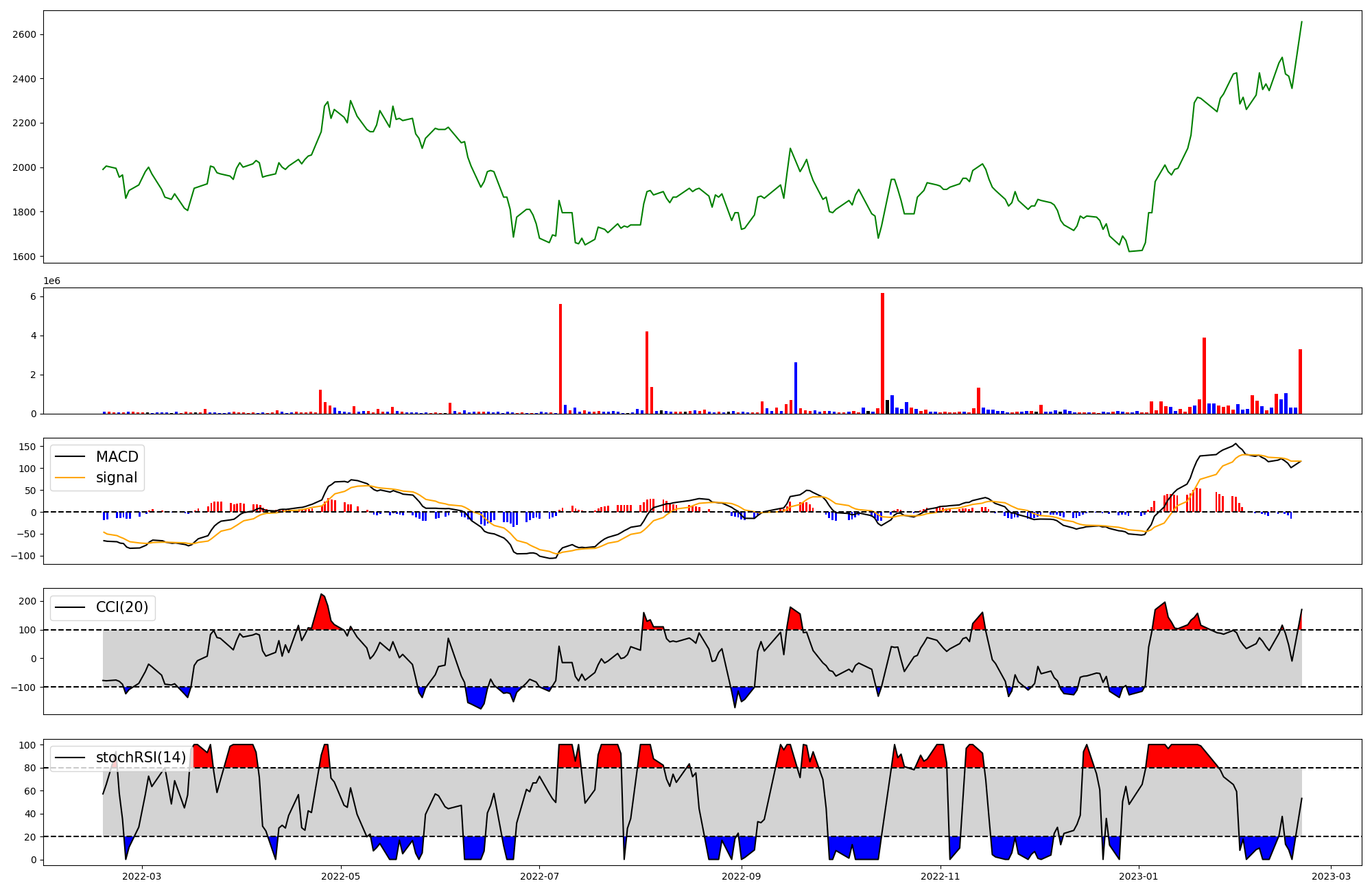Click the 2023-03 x-axis date label
This screenshot has height=892, width=1372.
[1331, 876]
